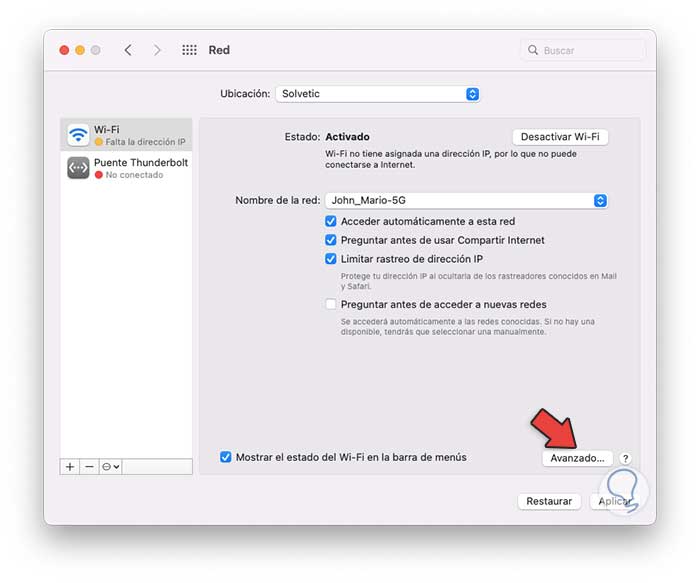Select Puente Thunderbolt in services list
Screen dimensions: 700x583
tap(126, 168)
